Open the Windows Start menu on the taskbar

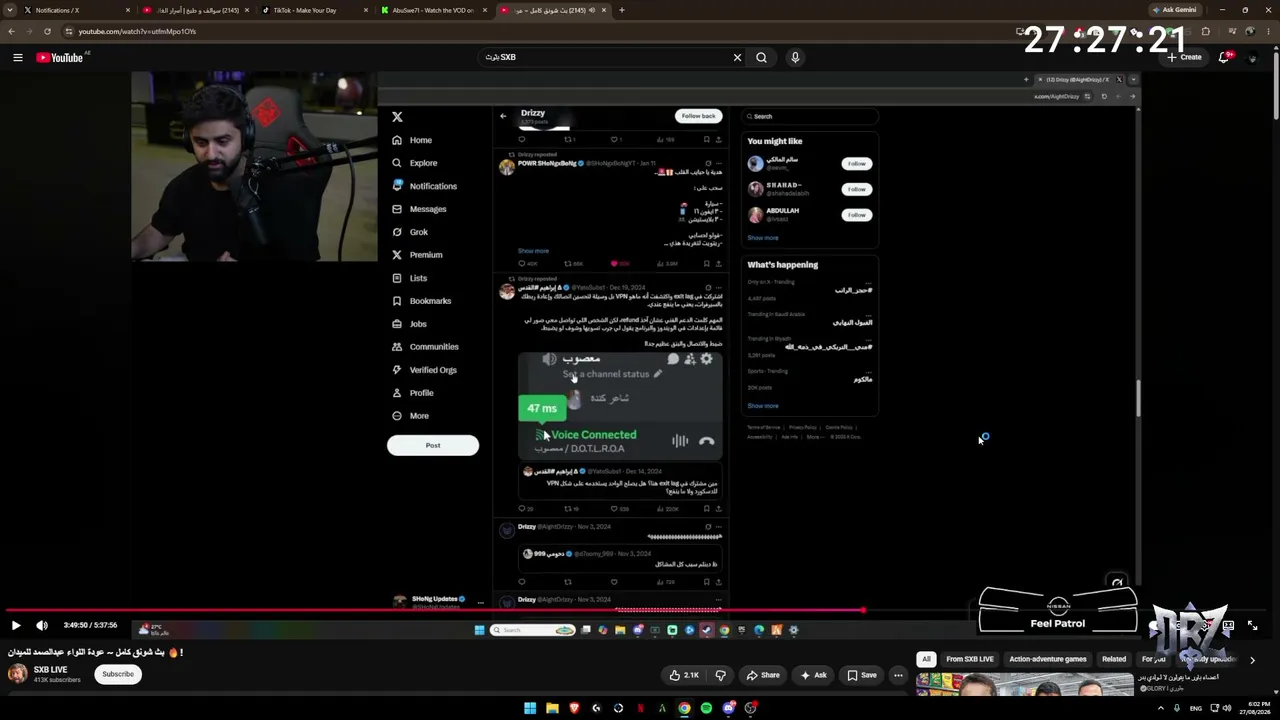pos(530,708)
